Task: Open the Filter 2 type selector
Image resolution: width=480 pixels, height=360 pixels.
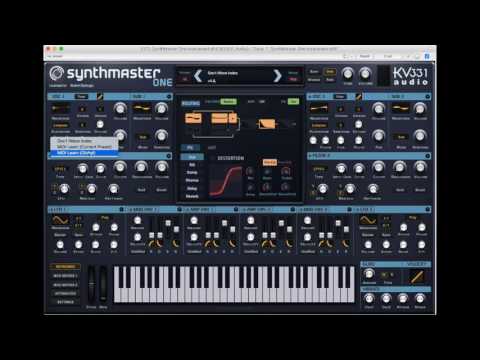Action: click(319, 169)
